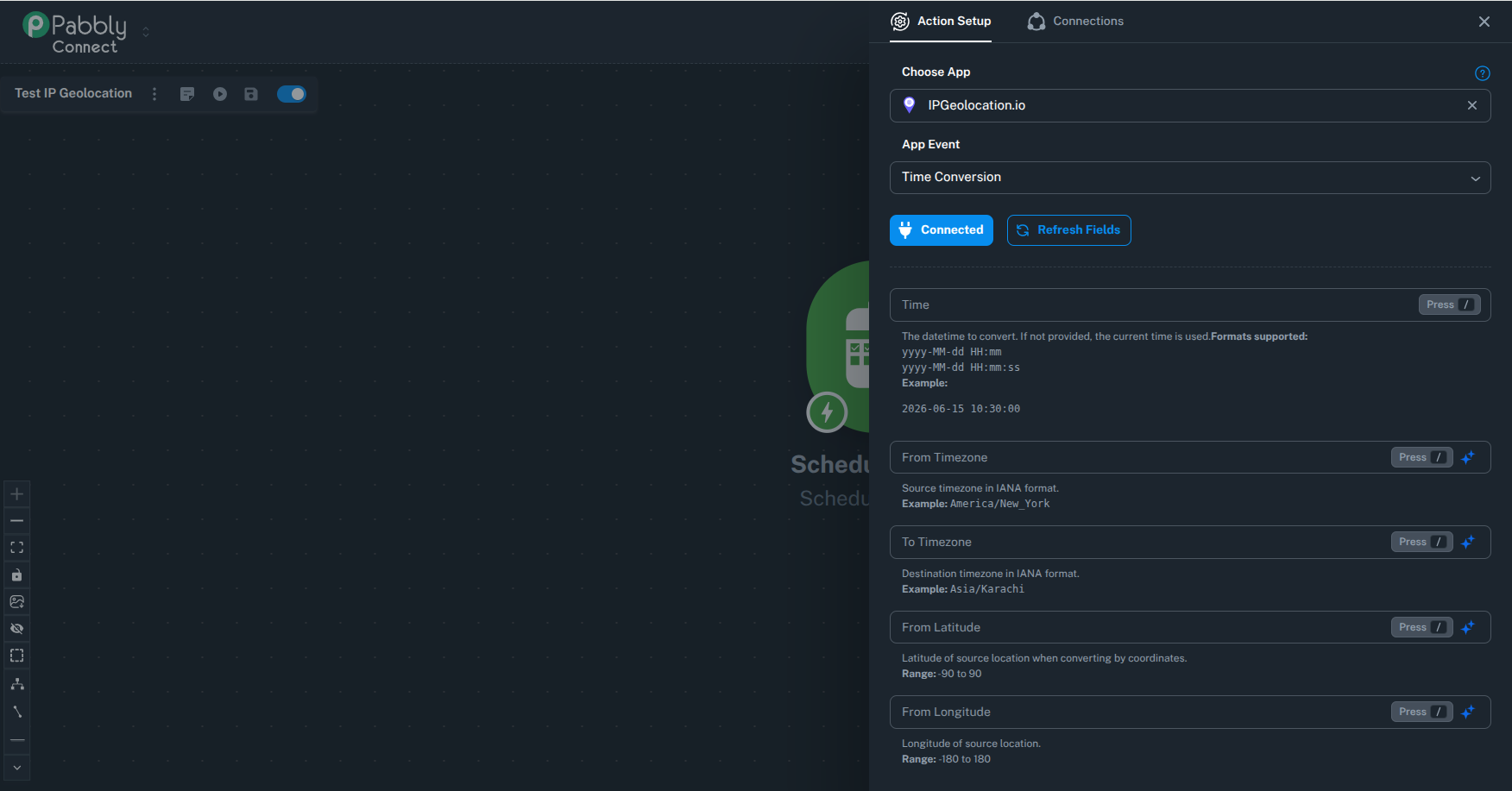The height and width of the screenshot is (791, 1512).
Task: Auto-arrange nodes with the hierarchy layout icon
Action: click(17, 684)
